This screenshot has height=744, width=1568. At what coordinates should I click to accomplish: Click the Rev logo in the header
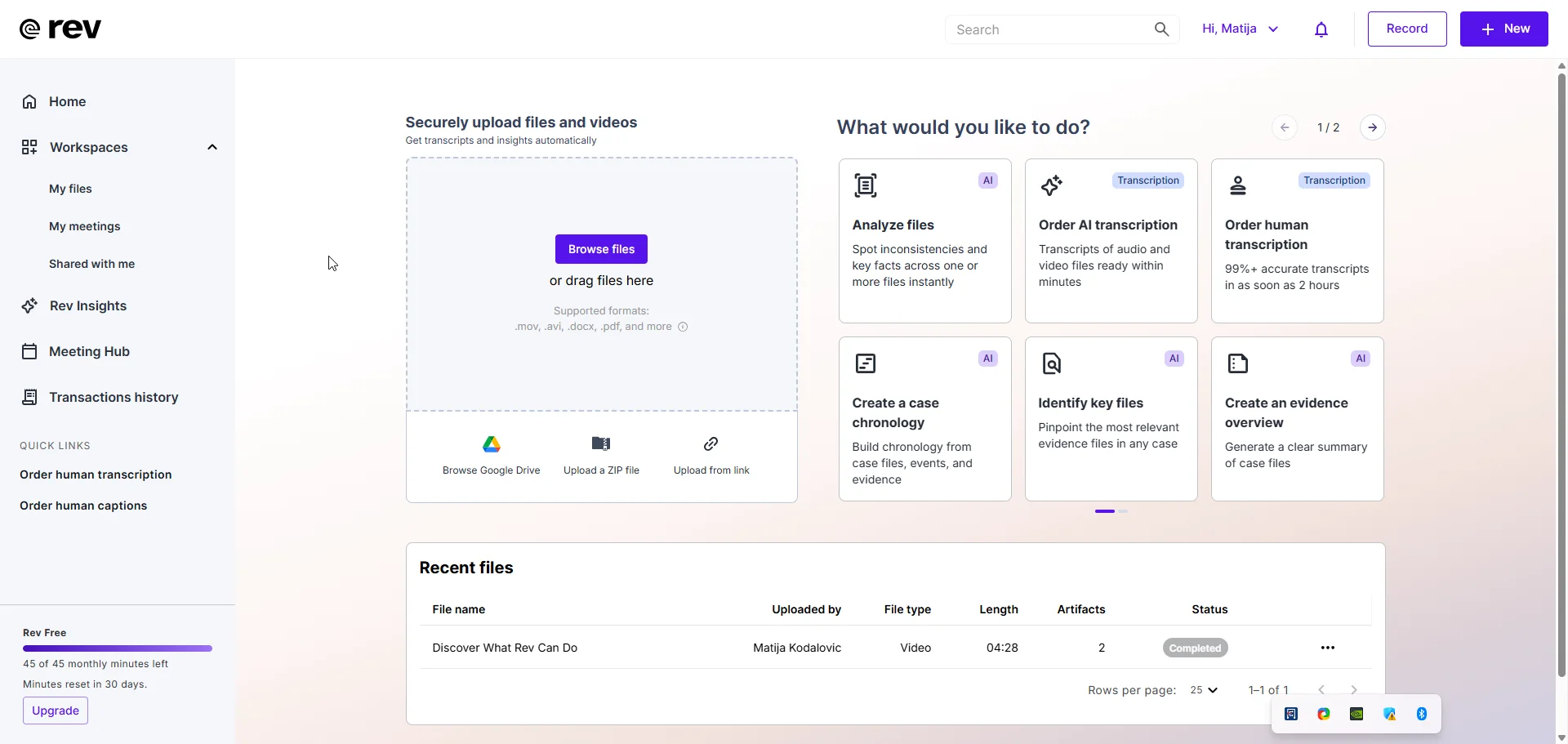[60, 29]
